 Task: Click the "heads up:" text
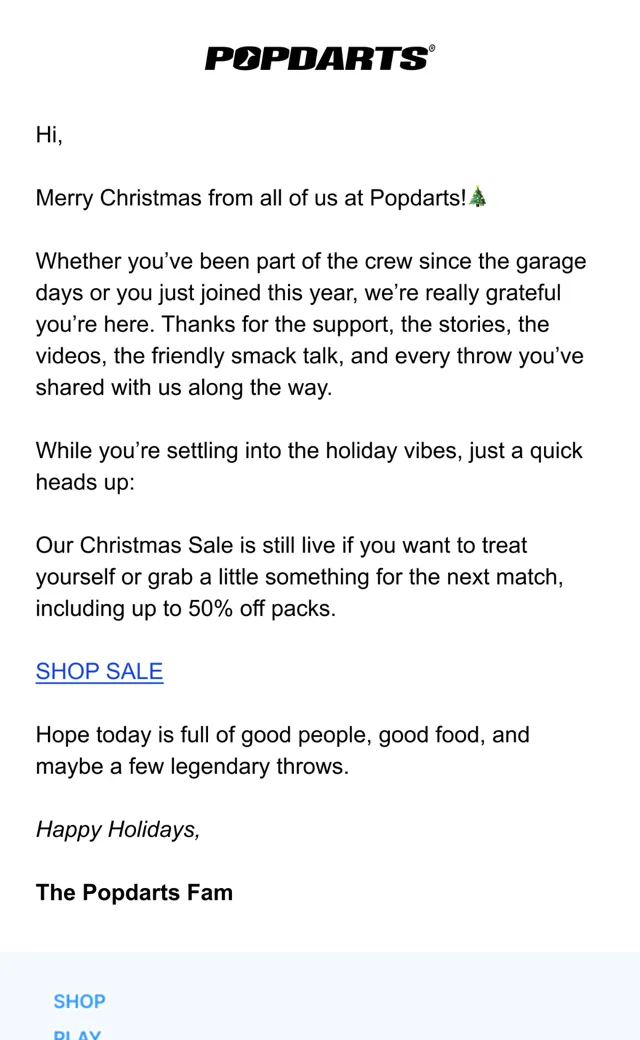[x=85, y=483]
